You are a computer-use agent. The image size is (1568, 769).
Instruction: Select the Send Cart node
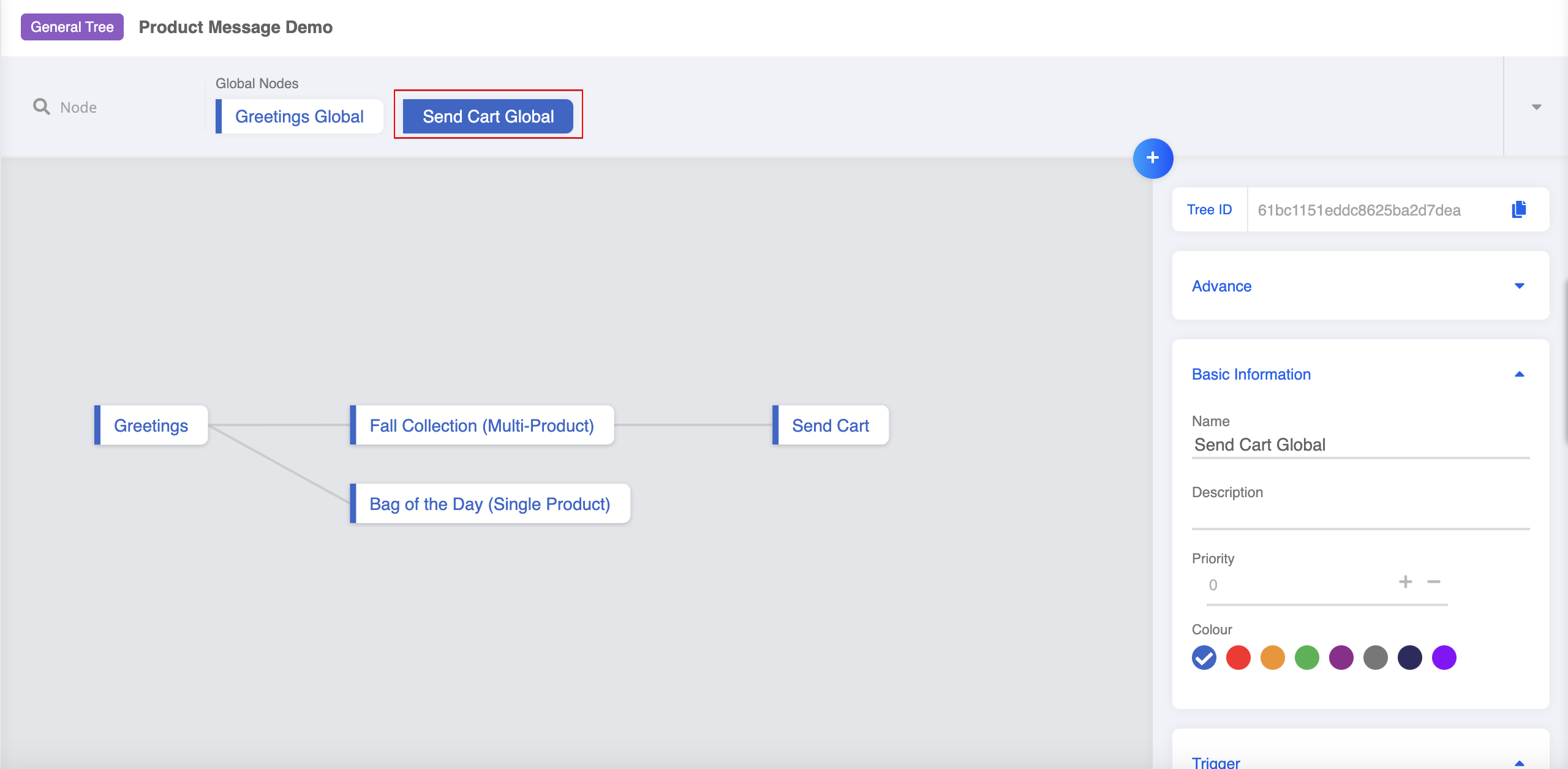(831, 425)
